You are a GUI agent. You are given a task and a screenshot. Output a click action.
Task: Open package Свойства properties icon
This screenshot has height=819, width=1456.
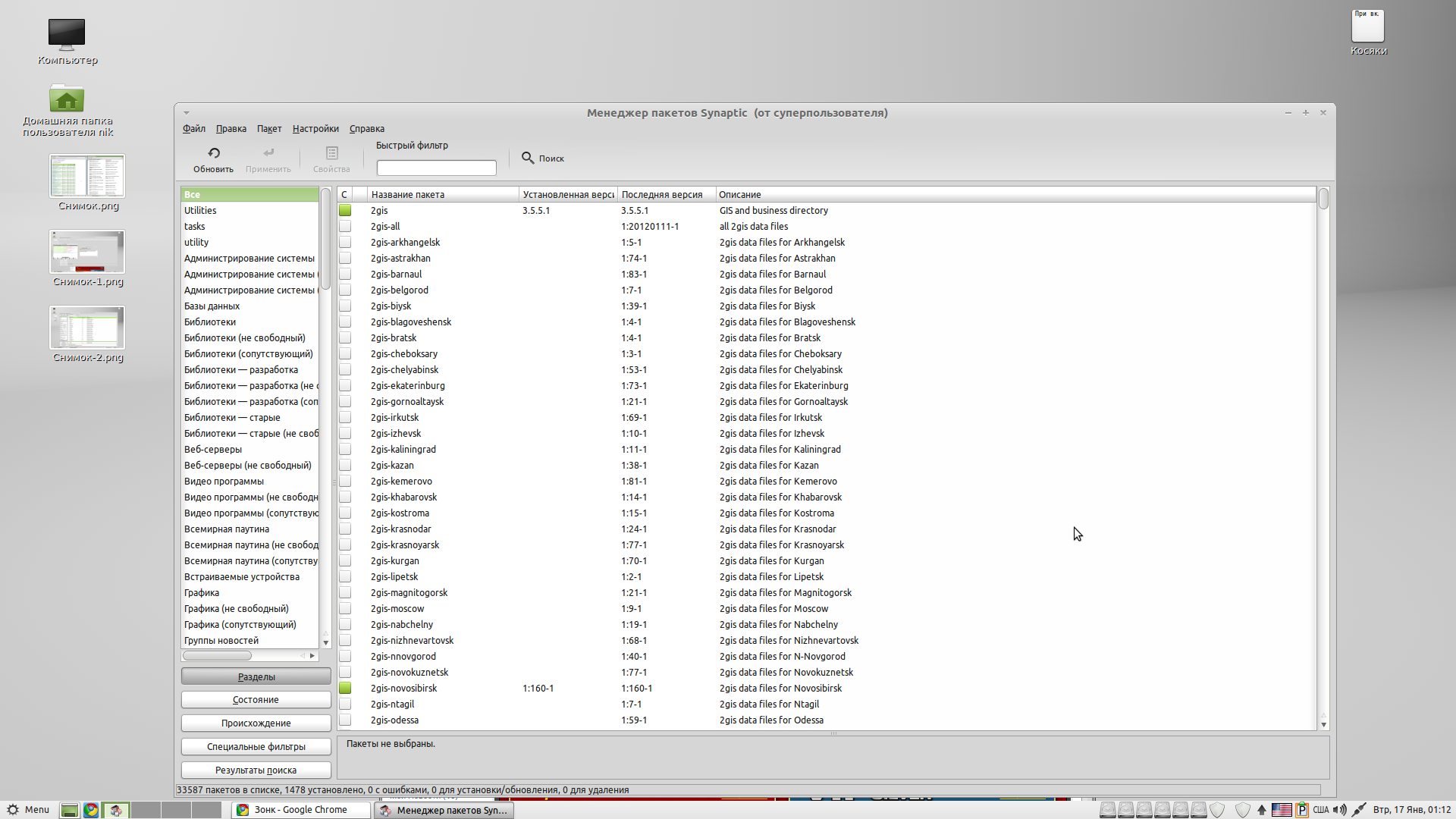[331, 153]
